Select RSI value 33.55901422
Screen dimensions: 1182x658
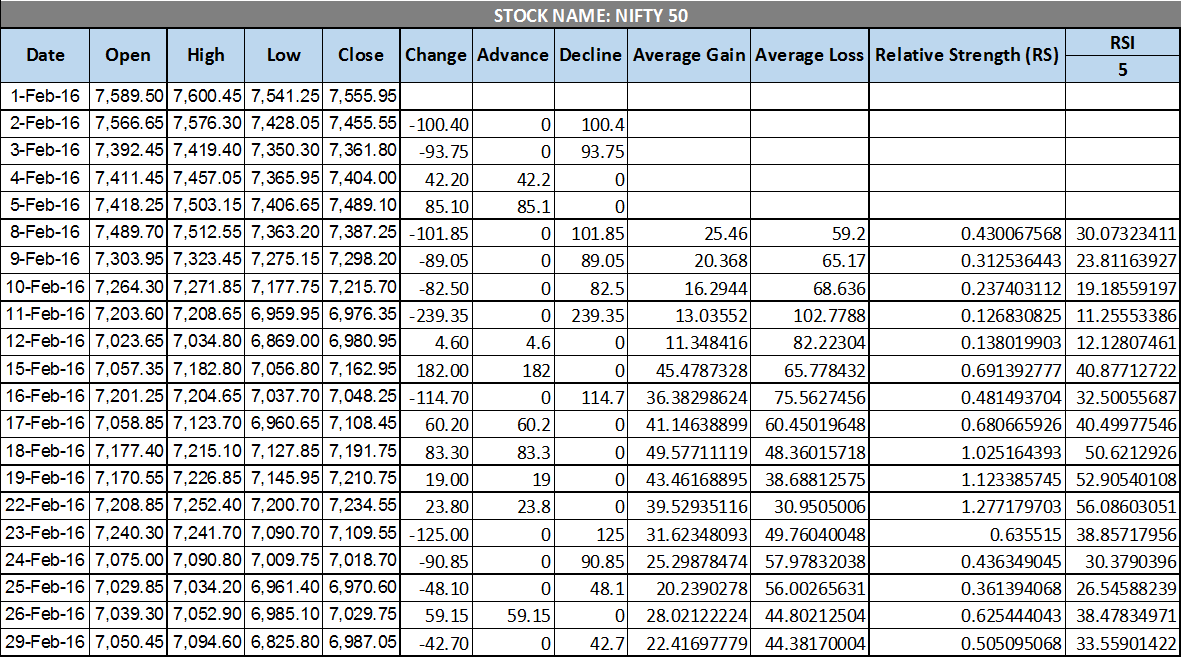pos(1123,643)
